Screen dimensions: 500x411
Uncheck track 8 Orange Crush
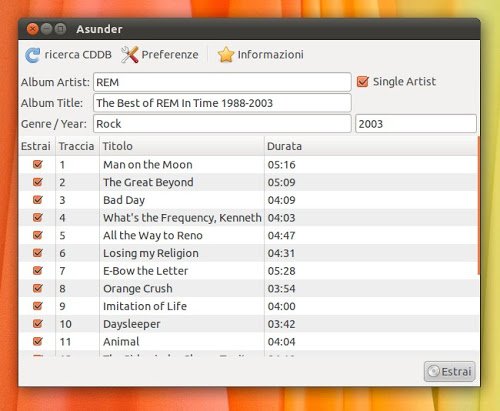pyautogui.click(x=38, y=288)
